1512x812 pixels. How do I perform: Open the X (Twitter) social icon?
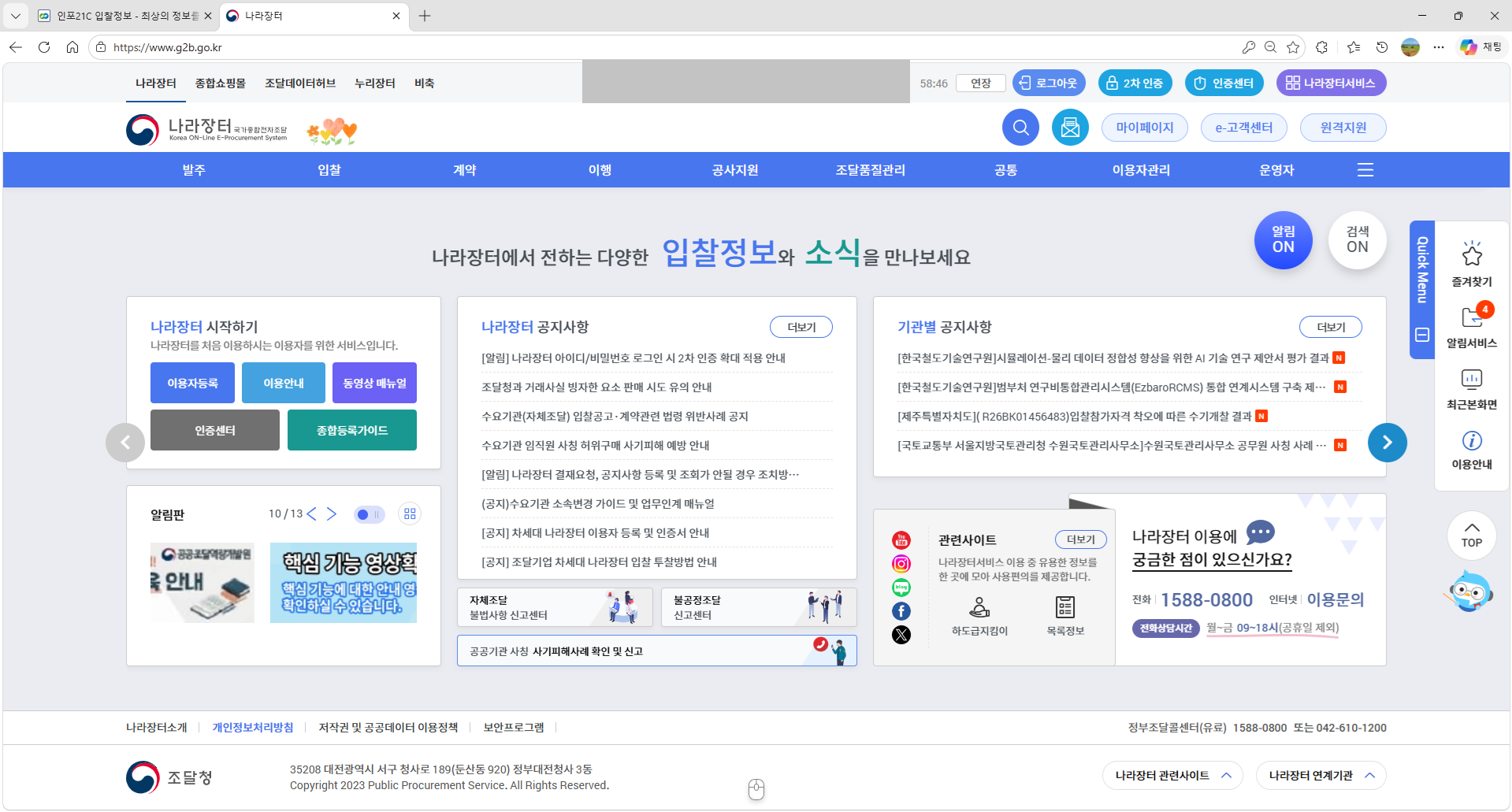tap(901, 635)
